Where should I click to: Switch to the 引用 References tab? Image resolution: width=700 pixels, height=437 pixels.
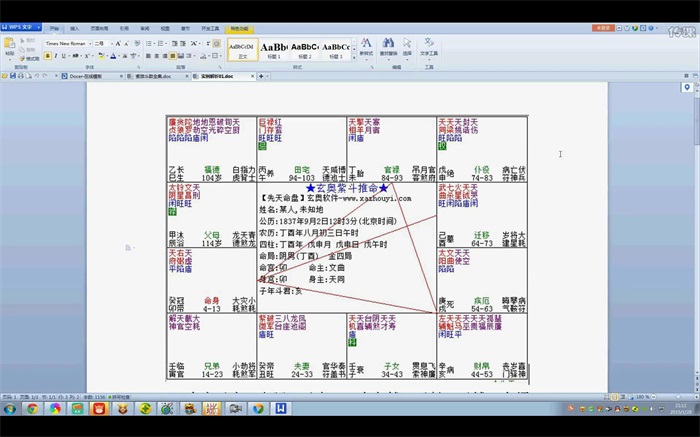(x=124, y=29)
